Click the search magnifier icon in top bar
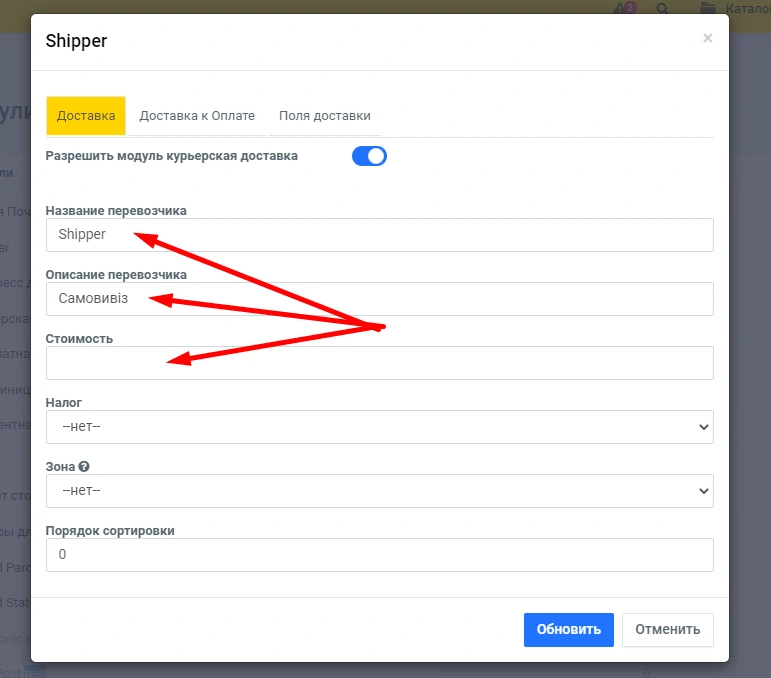 662,8
